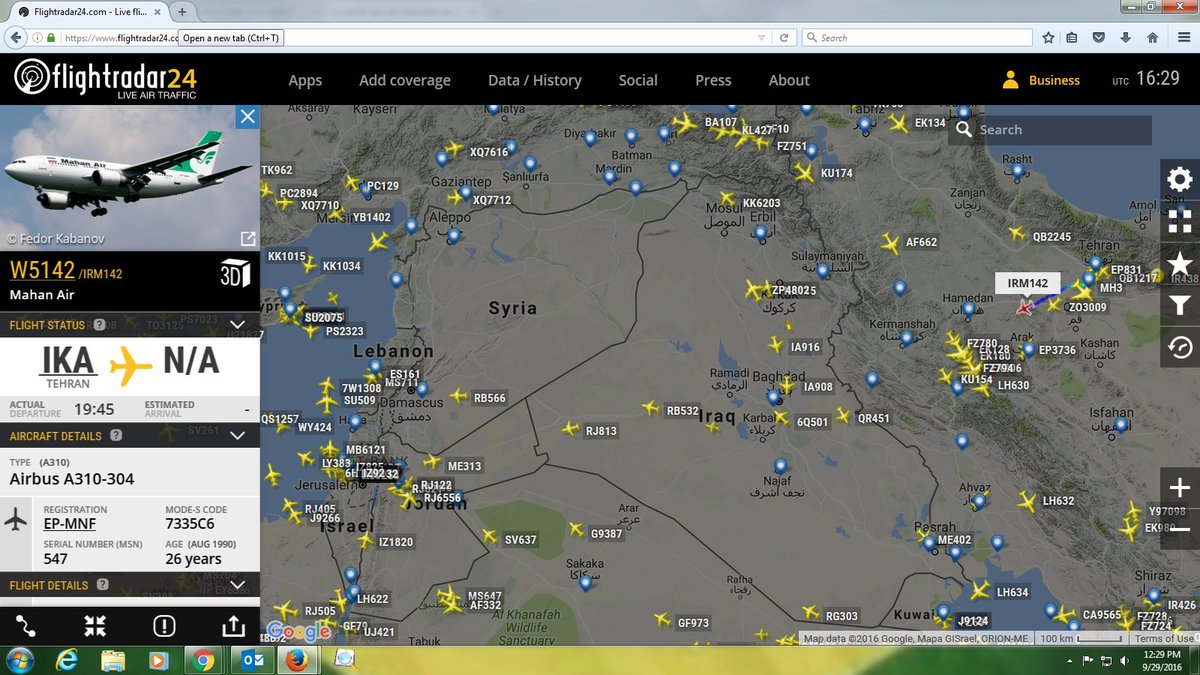Open the Apps menu

pyautogui.click(x=305, y=80)
